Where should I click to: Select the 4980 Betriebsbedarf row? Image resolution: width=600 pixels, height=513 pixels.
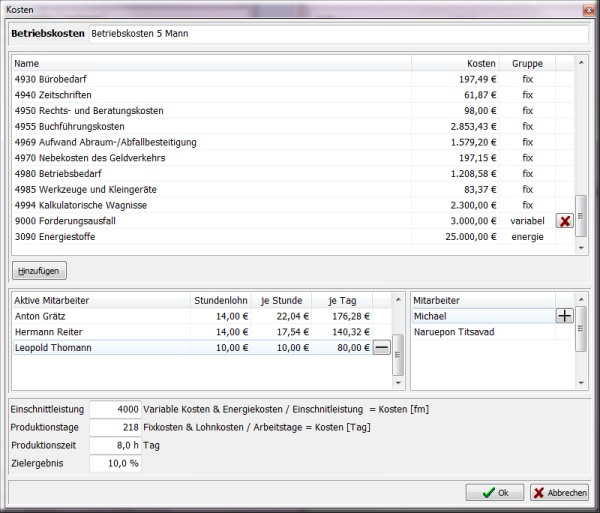293,174
